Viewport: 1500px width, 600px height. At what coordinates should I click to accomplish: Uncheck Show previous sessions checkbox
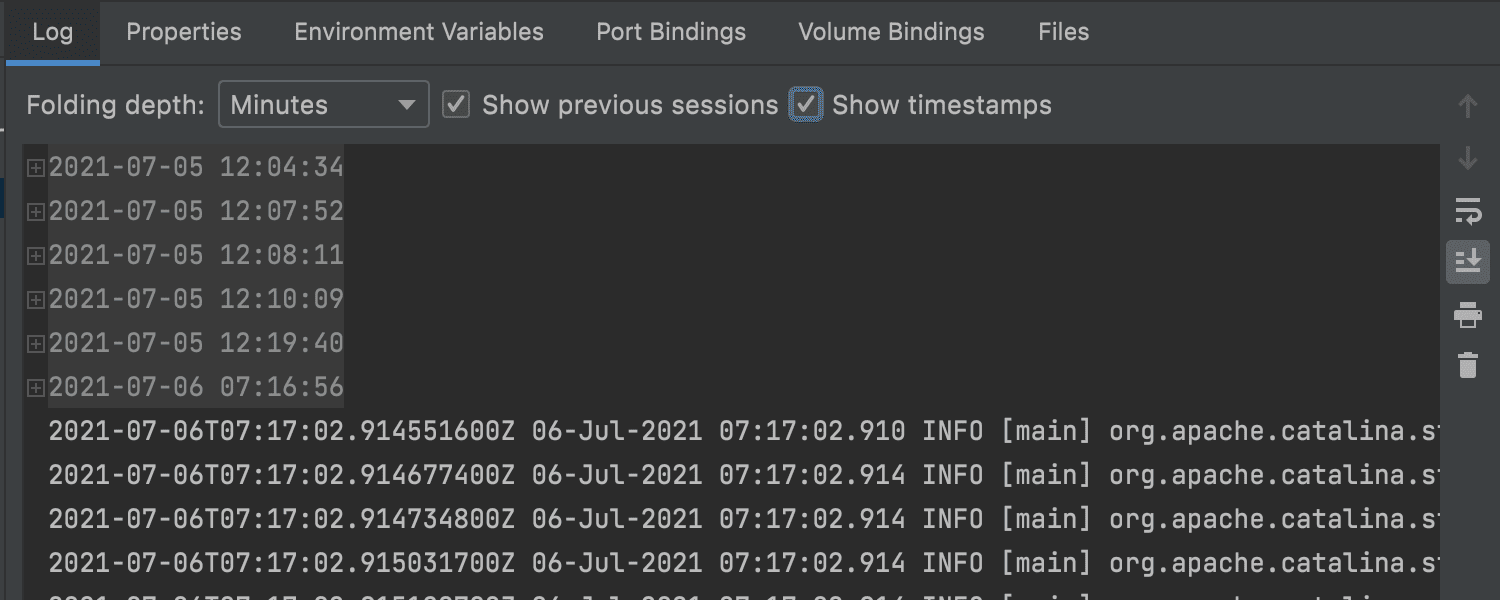pyautogui.click(x=456, y=104)
